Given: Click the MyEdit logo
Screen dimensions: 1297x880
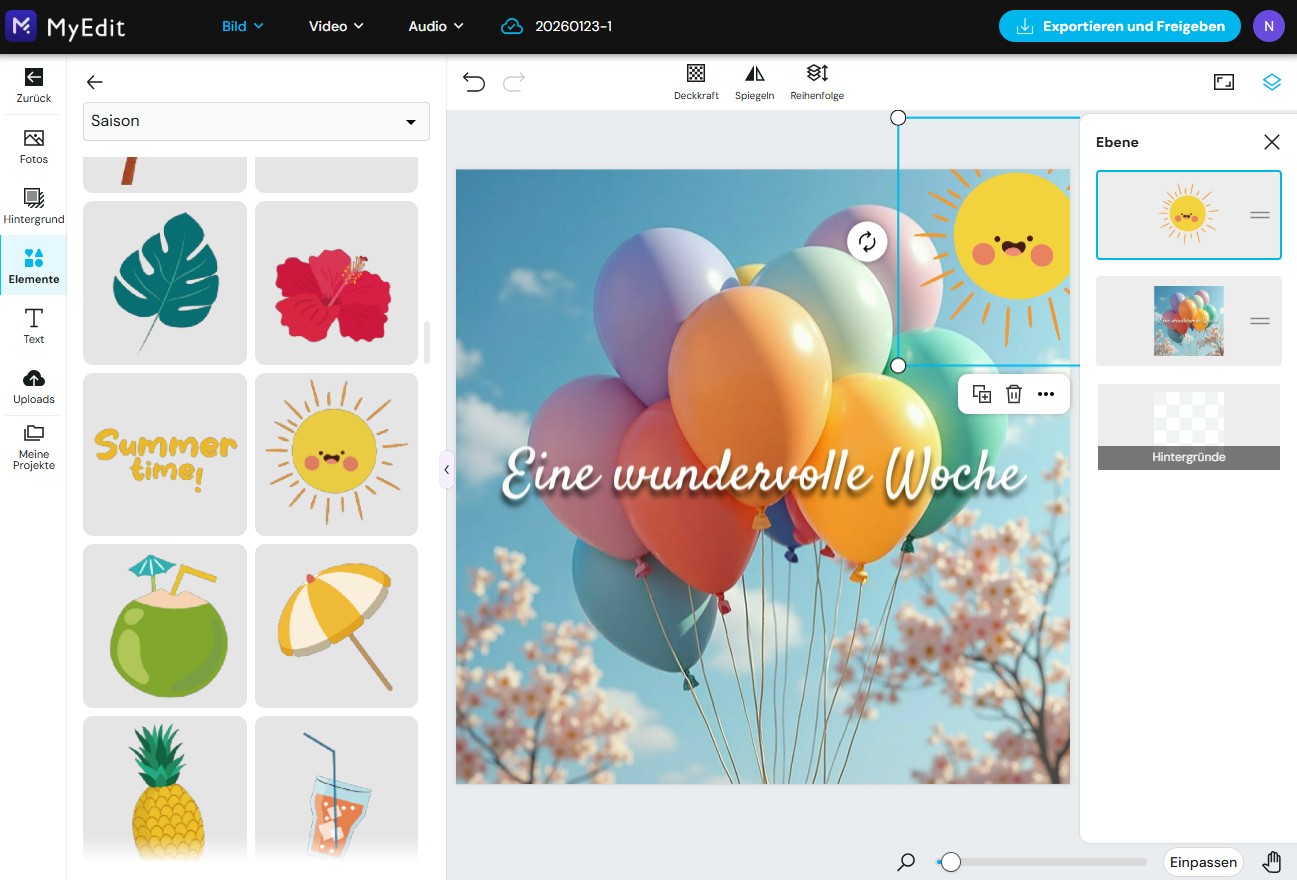Looking at the screenshot, I should point(65,26).
